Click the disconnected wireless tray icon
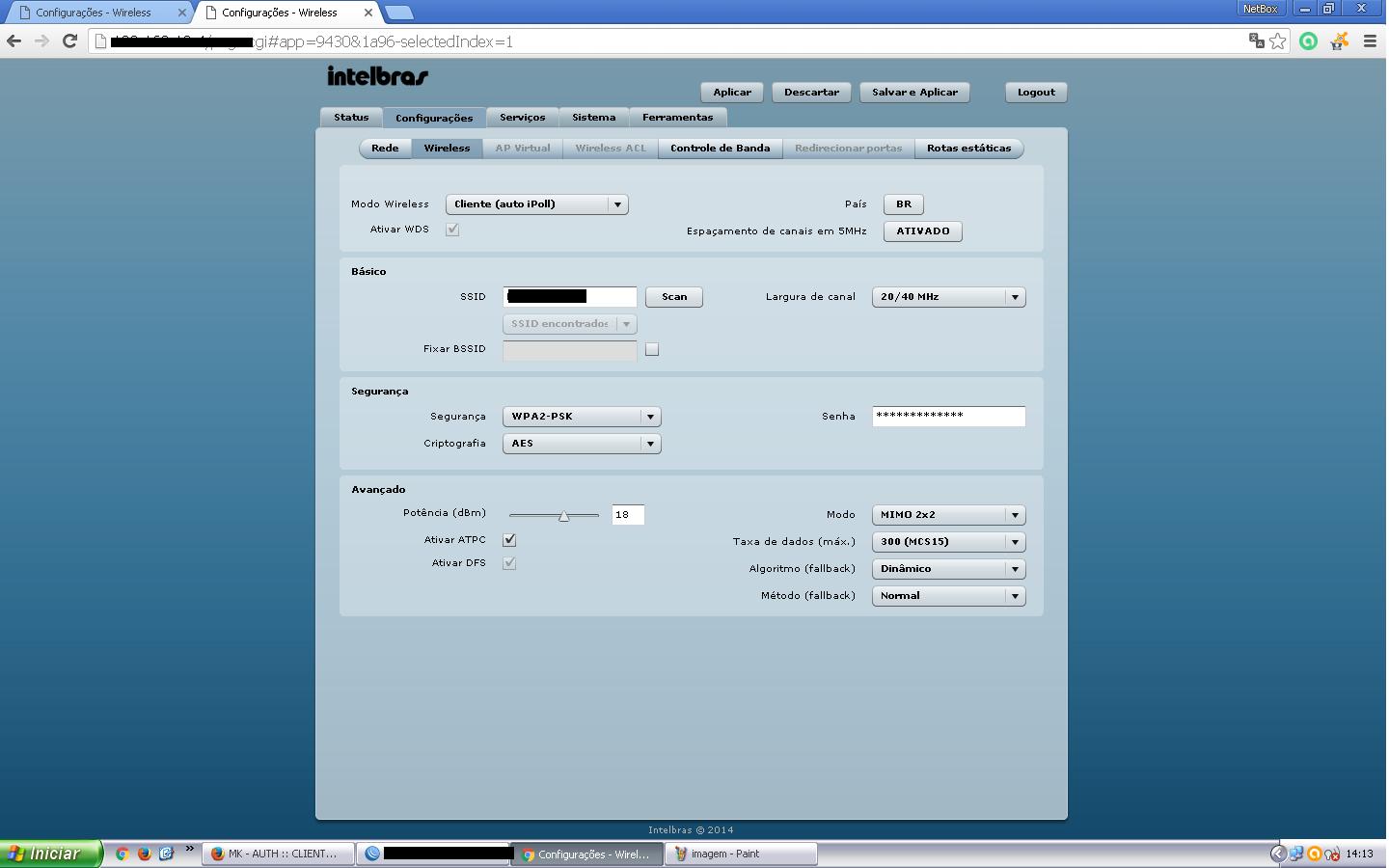 pos(1332,854)
